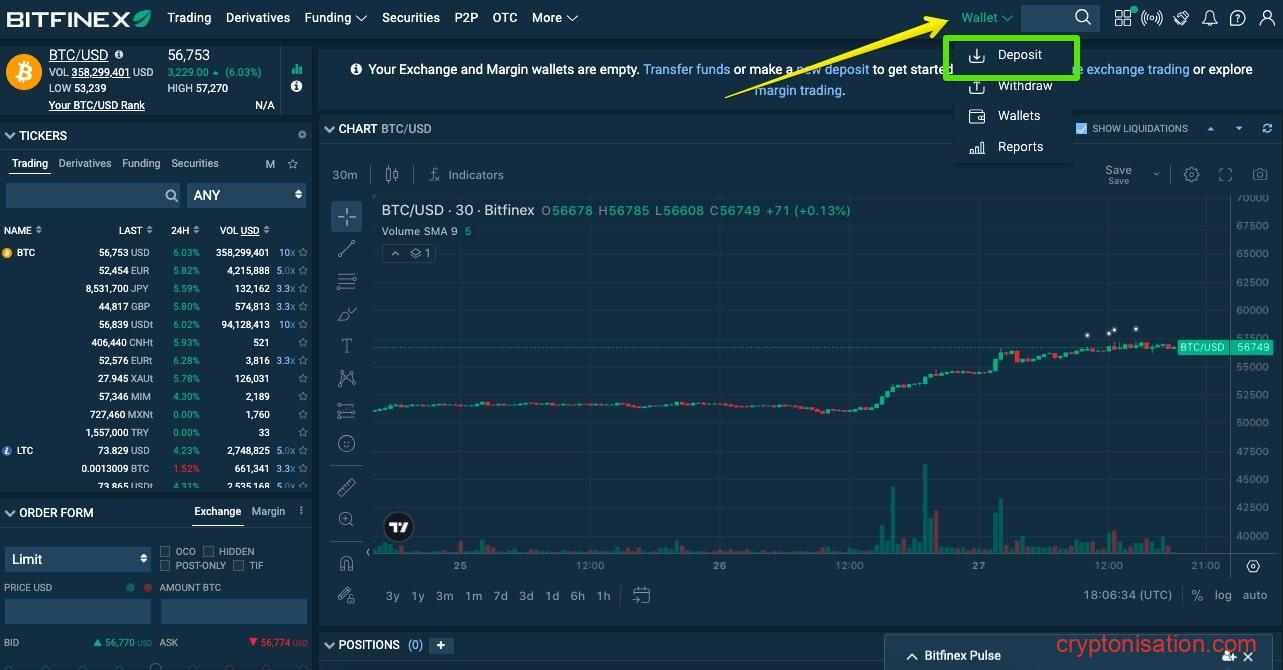The width and height of the screenshot is (1283, 670).
Task: Take chart snapshot with camera icon
Action: (1260, 175)
